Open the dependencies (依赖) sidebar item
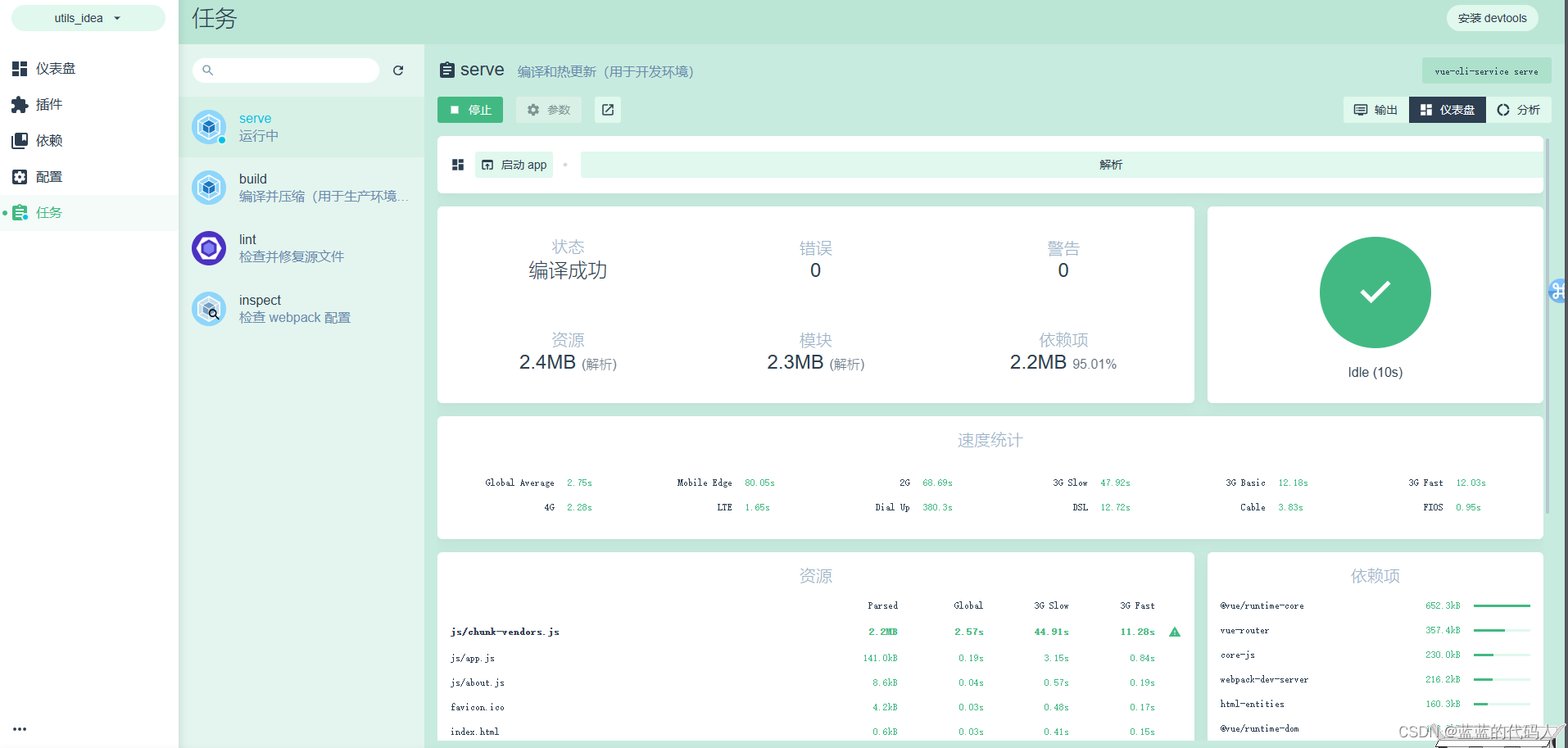This screenshot has height=748, width=1568. point(89,141)
